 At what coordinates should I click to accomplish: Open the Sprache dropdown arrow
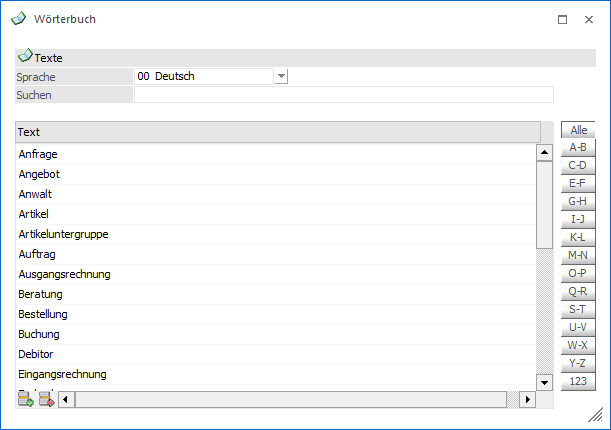281,76
